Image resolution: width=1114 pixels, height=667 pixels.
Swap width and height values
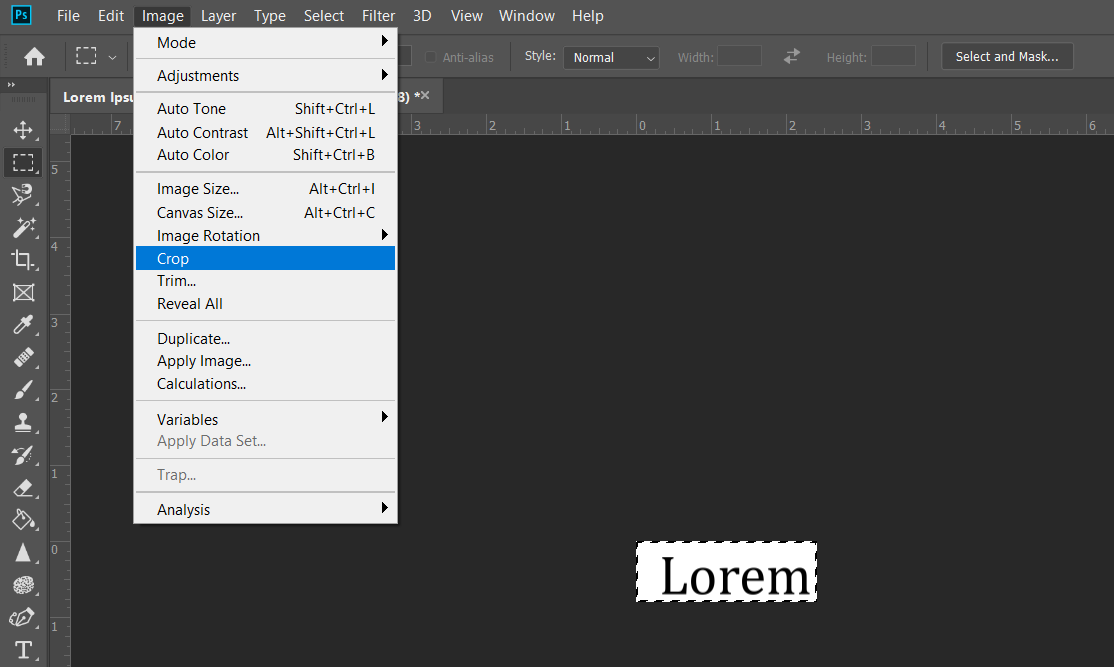[x=791, y=56]
